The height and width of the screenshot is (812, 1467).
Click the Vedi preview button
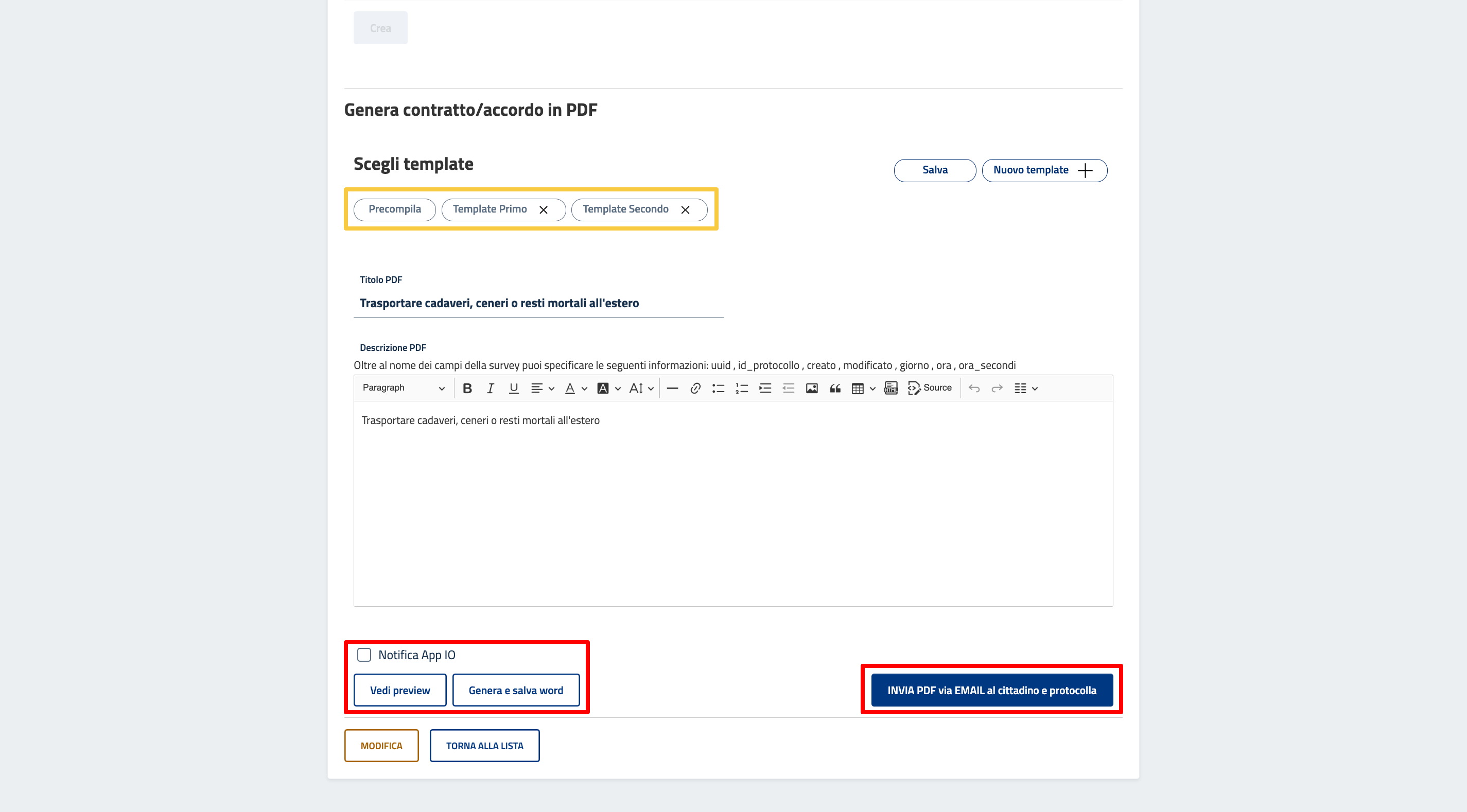(400, 690)
